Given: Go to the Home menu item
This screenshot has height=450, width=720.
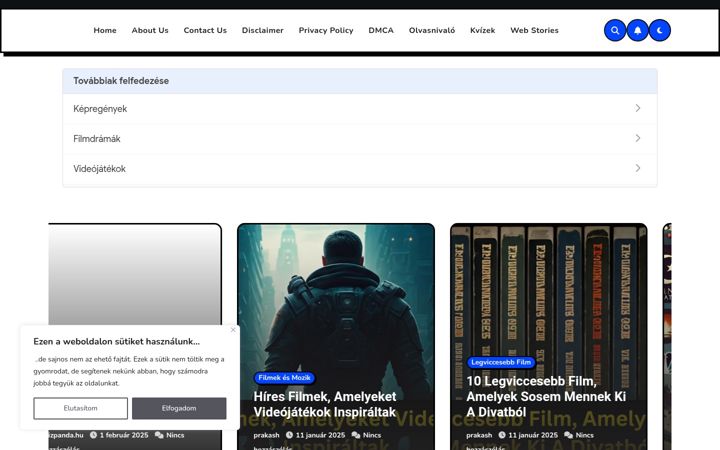Looking at the screenshot, I should tap(105, 30).
